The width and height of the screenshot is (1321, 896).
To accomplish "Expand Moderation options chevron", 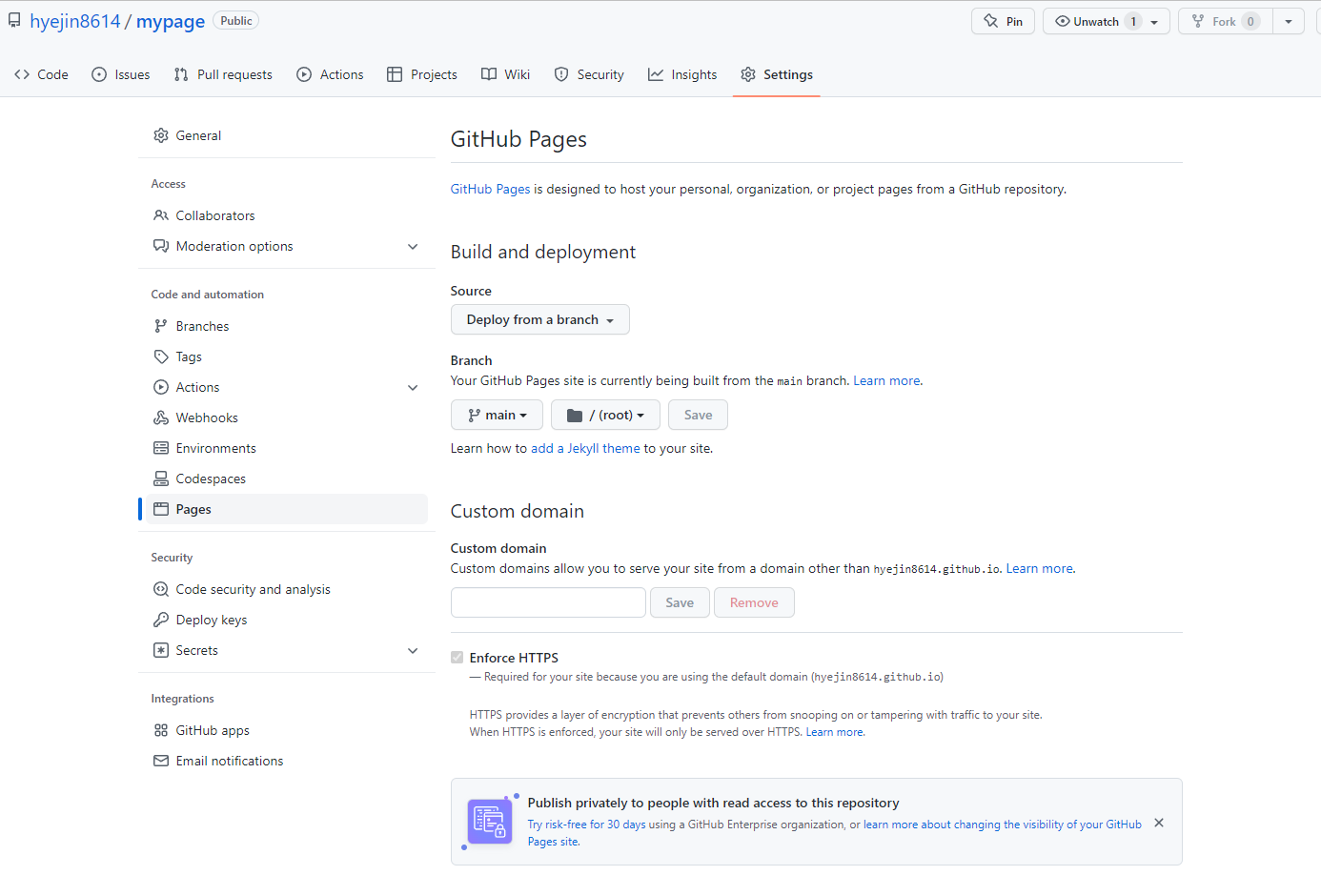I will click(x=413, y=246).
